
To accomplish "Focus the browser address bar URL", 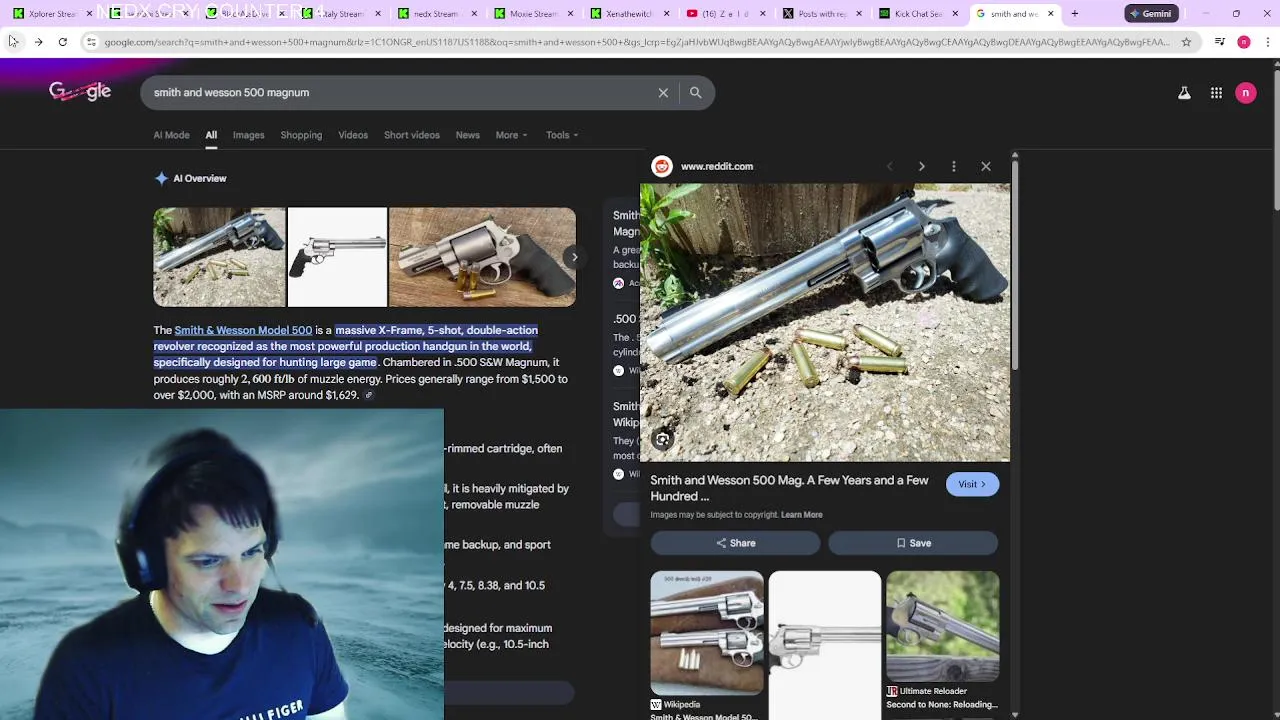I will 636,42.
